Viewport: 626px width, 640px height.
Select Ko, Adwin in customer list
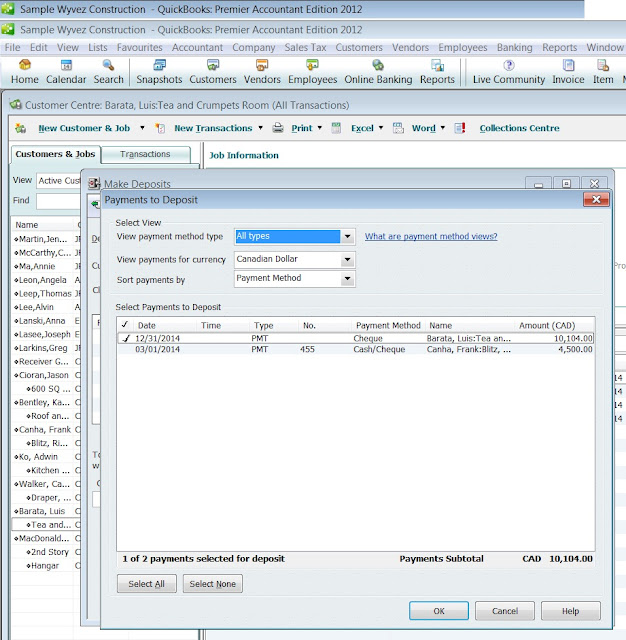tap(38, 457)
